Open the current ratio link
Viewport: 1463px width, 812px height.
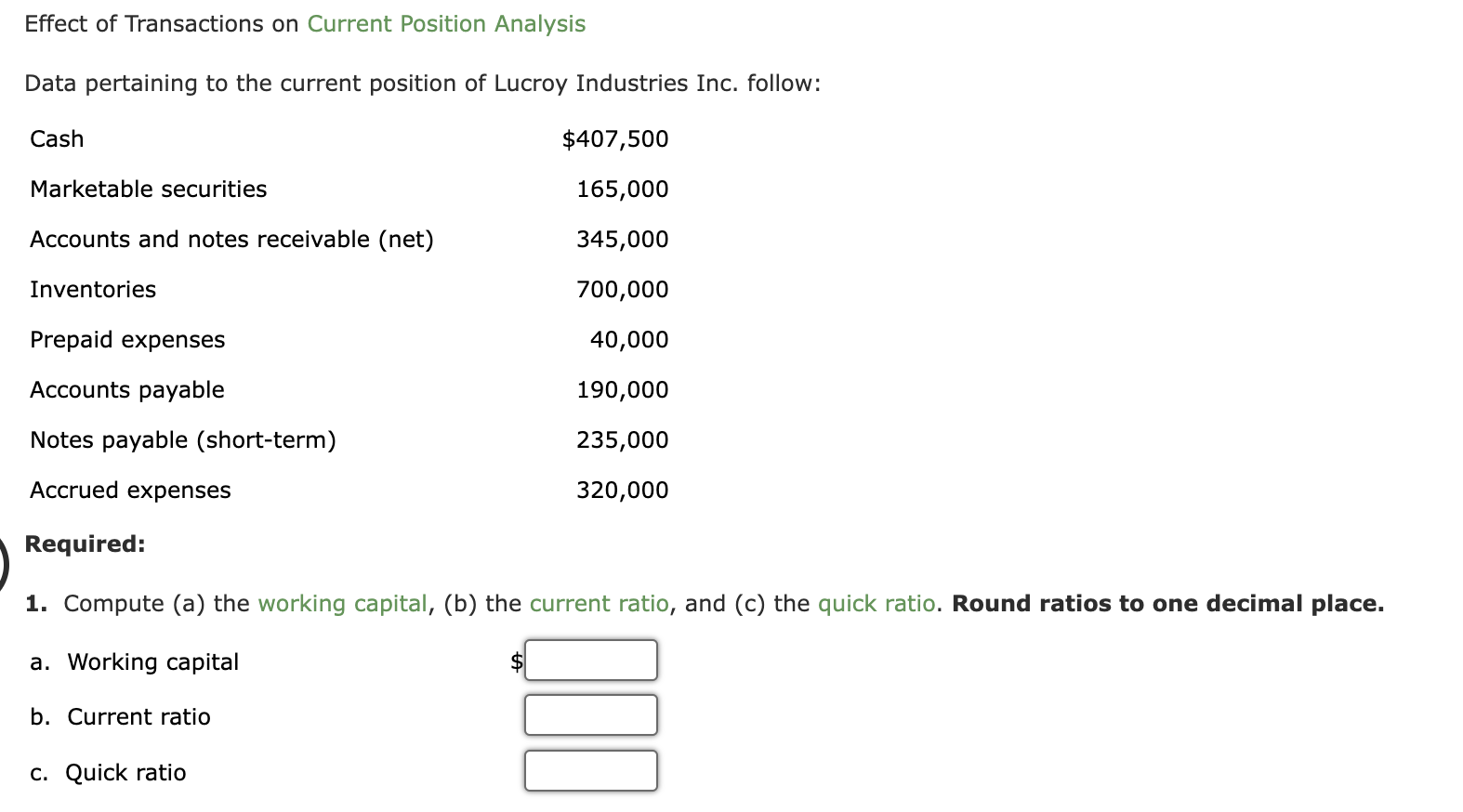[600, 603]
